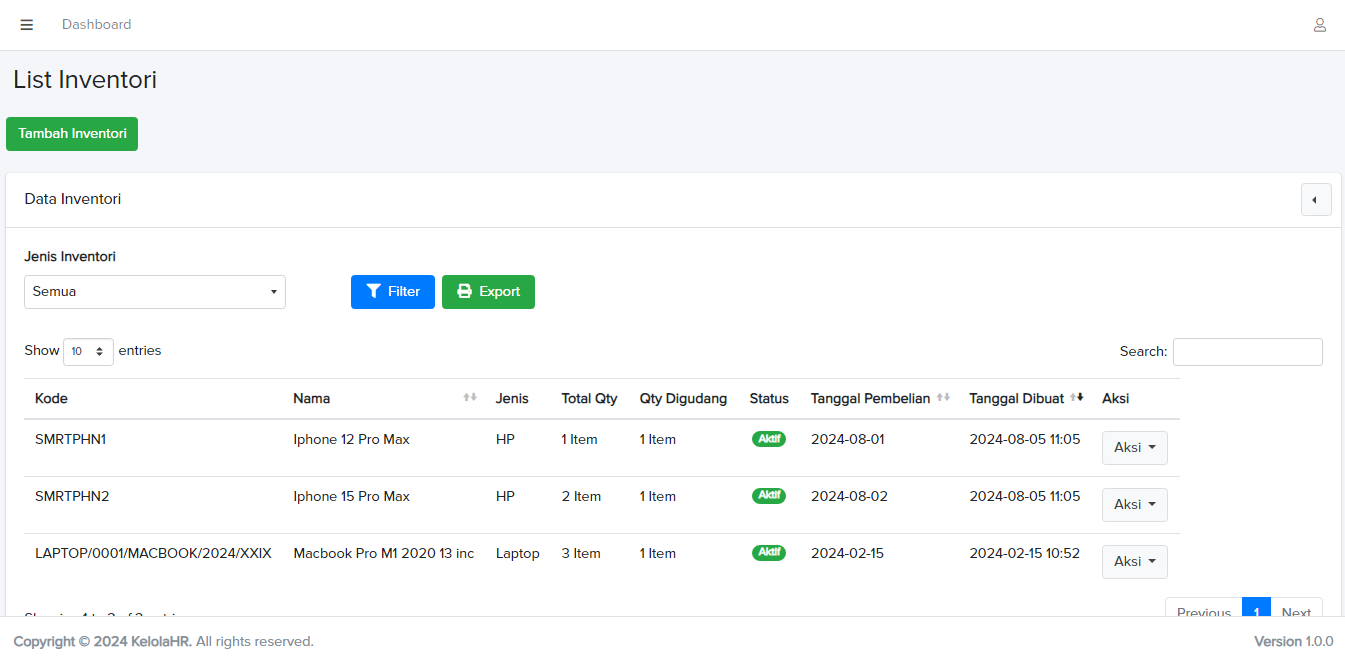Image resolution: width=1345 pixels, height=667 pixels.
Task: Open Aksi dropdown for SMRTPHN2
Action: tap(1134, 505)
